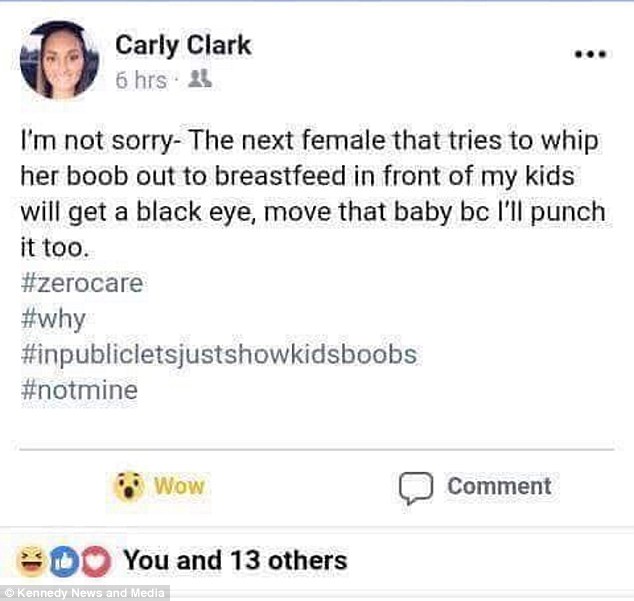Screen dimensions: 634x601
Task: Click the Kennedy News and Media watermark
Action: [x=84, y=591]
